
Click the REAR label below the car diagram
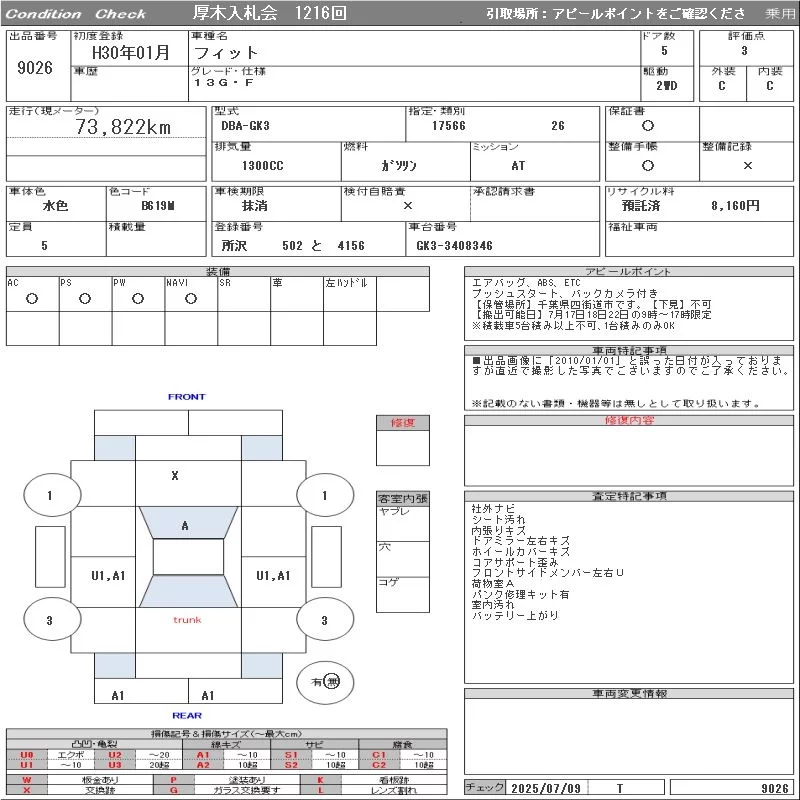(187, 715)
